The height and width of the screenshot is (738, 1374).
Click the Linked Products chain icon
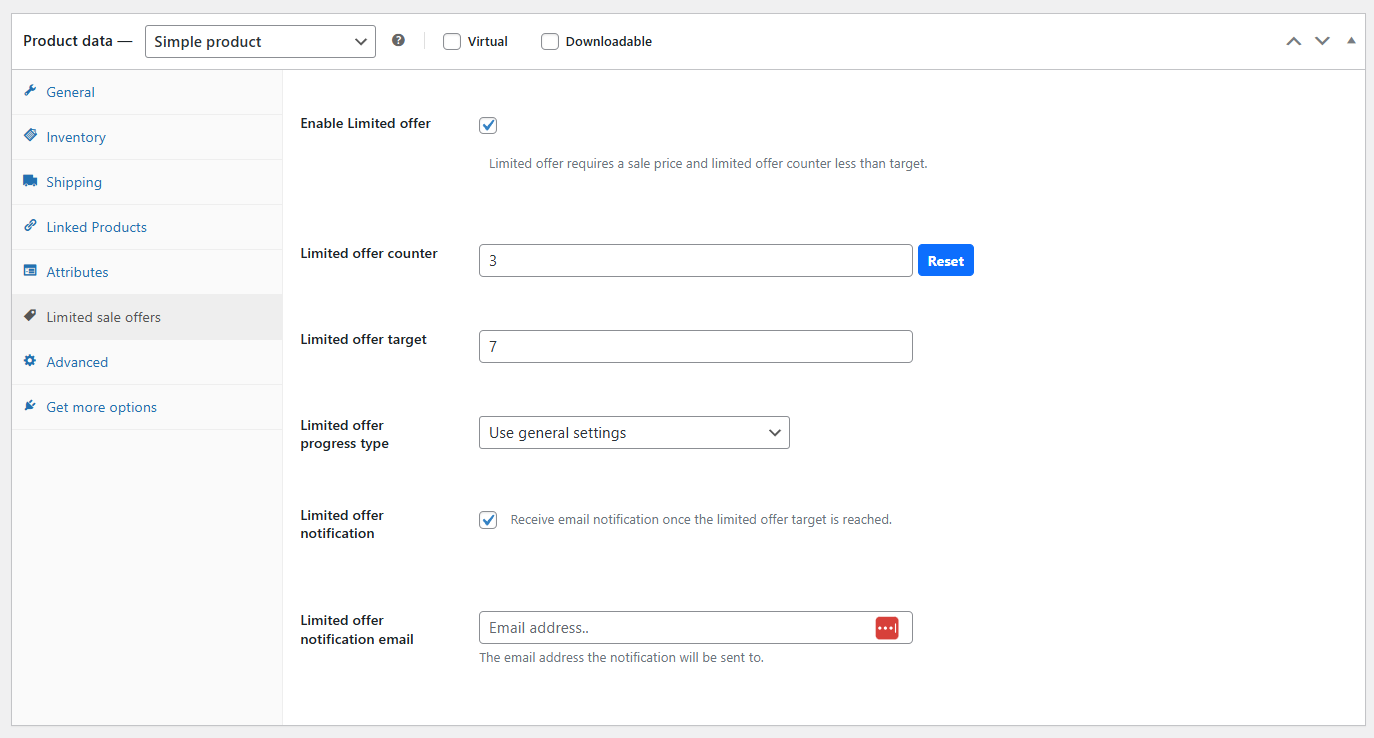coord(30,226)
